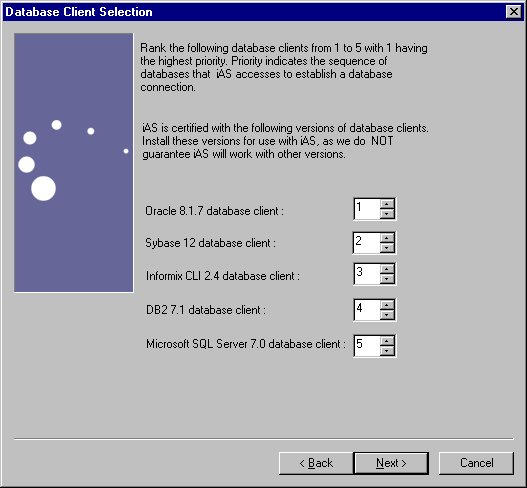The height and width of the screenshot is (488, 527).
Task: Proceed with the Next button
Action: click(x=391, y=463)
